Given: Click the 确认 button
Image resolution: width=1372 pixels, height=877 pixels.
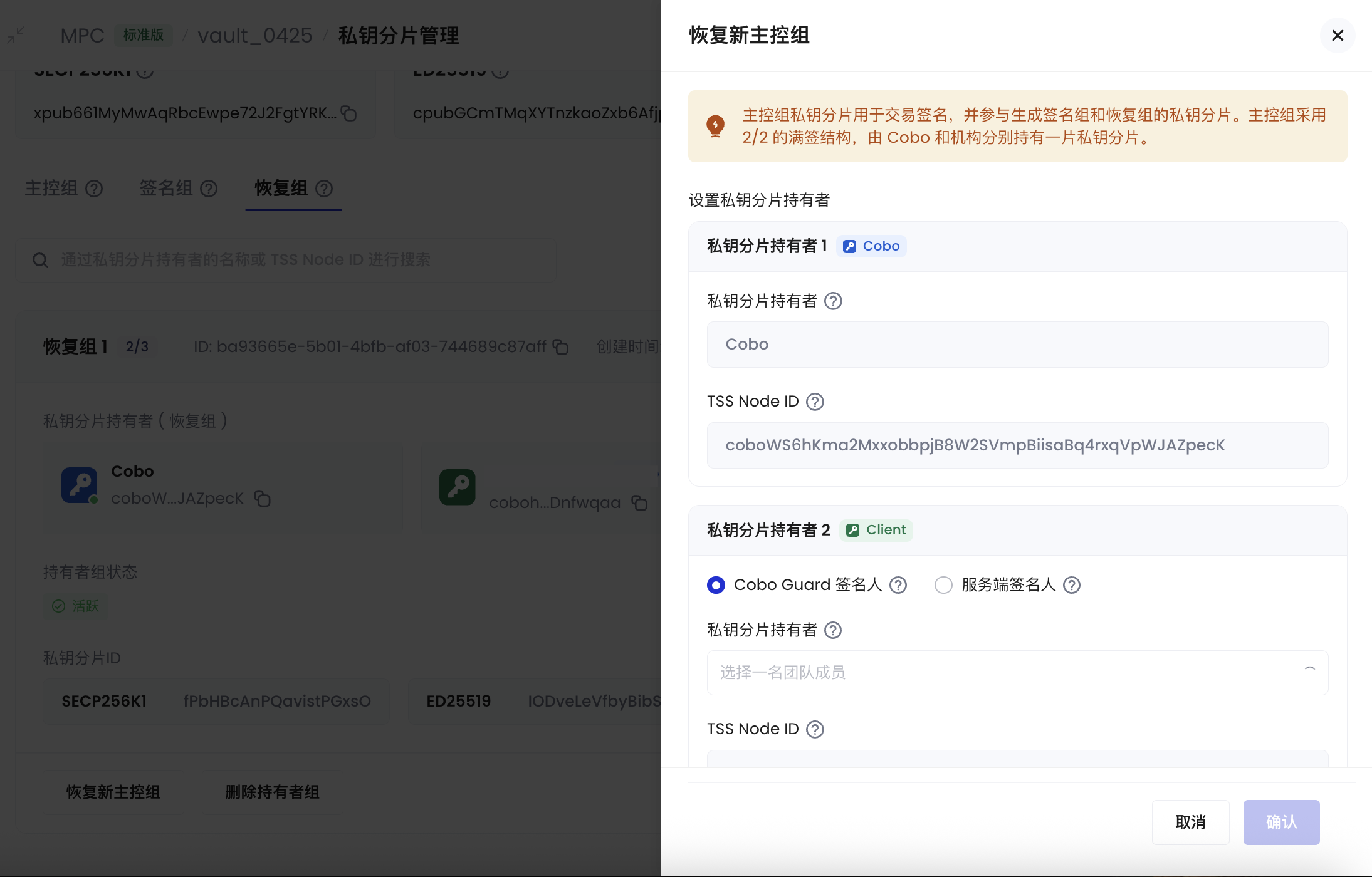Looking at the screenshot, I should pyautogui.click(x=1281, y=822).
